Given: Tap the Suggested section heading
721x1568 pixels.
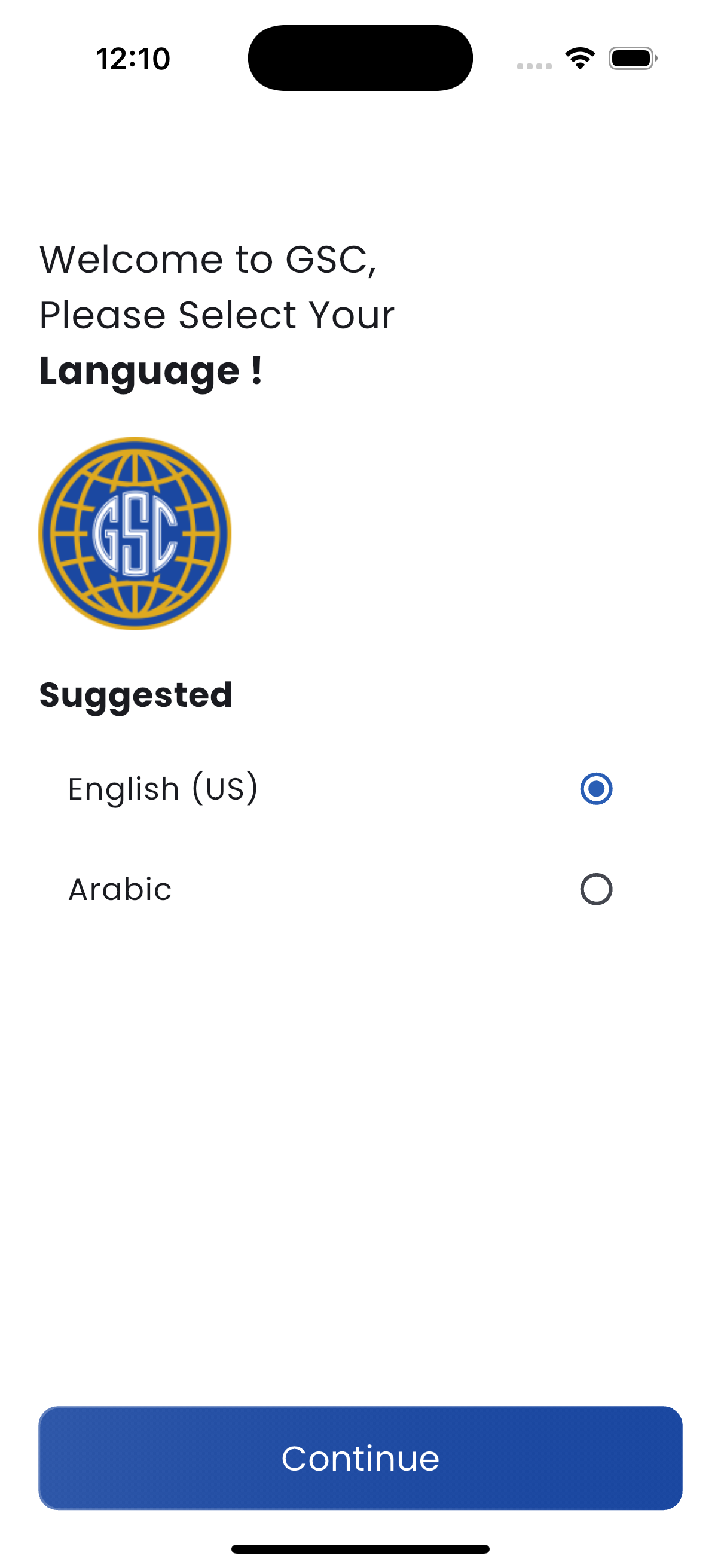Looking at the screenshot, I should 136,695.
